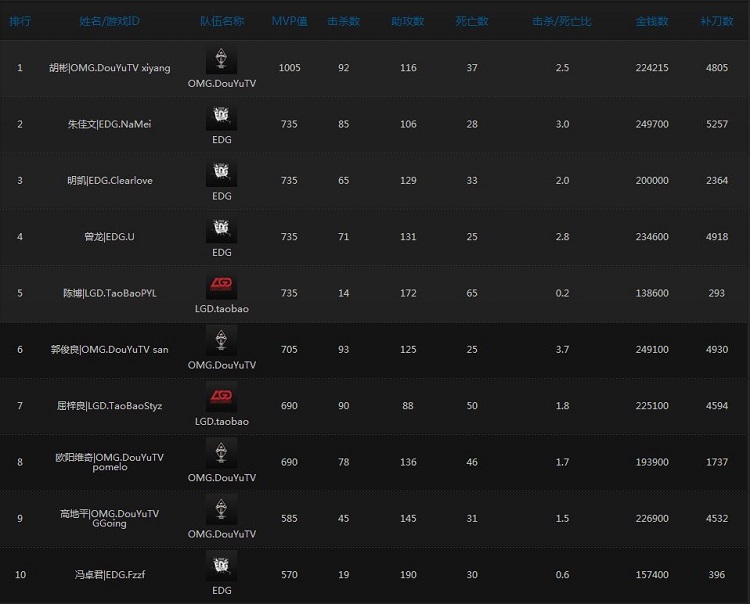Open player 曾龙|EDG.U's profile link
Screen dimensions: 750x604
pos(109,237)
